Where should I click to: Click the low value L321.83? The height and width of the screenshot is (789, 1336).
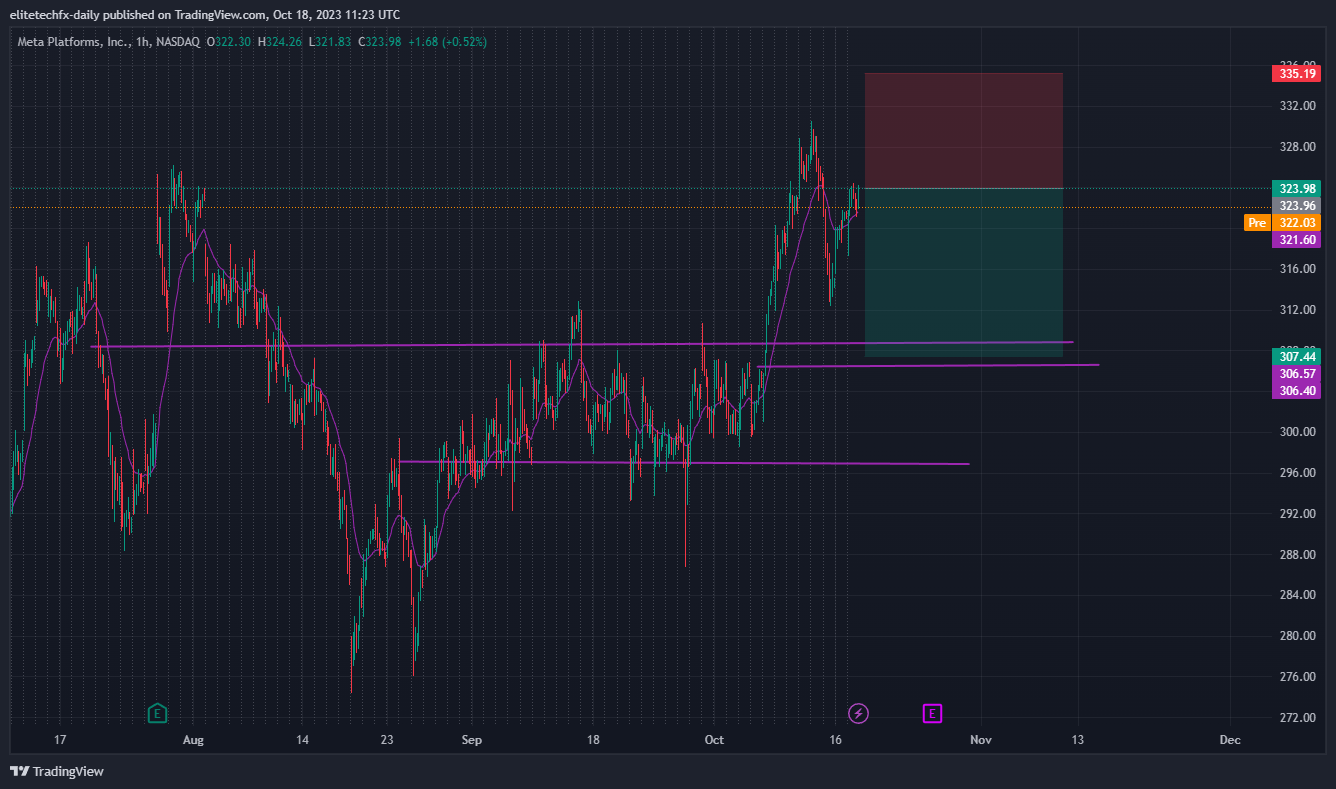pyautogui.click(x=330, y=42)
